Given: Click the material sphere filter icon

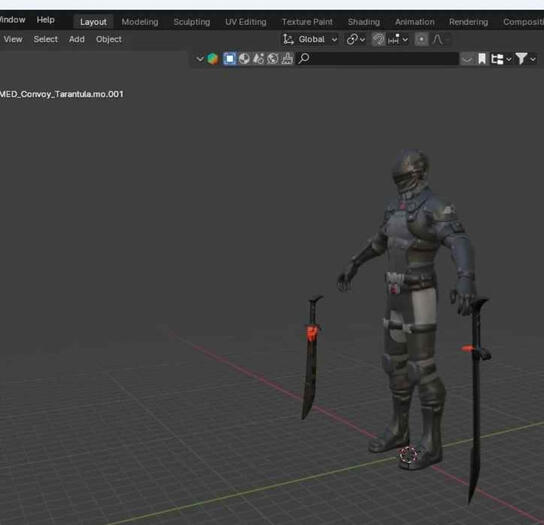Looking at the screenshot, I should tap(244, 59).
